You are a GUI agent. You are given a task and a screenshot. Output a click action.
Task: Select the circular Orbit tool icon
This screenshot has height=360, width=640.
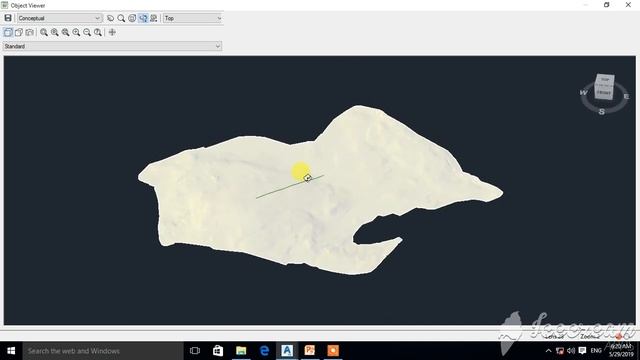tap(132, 18)
